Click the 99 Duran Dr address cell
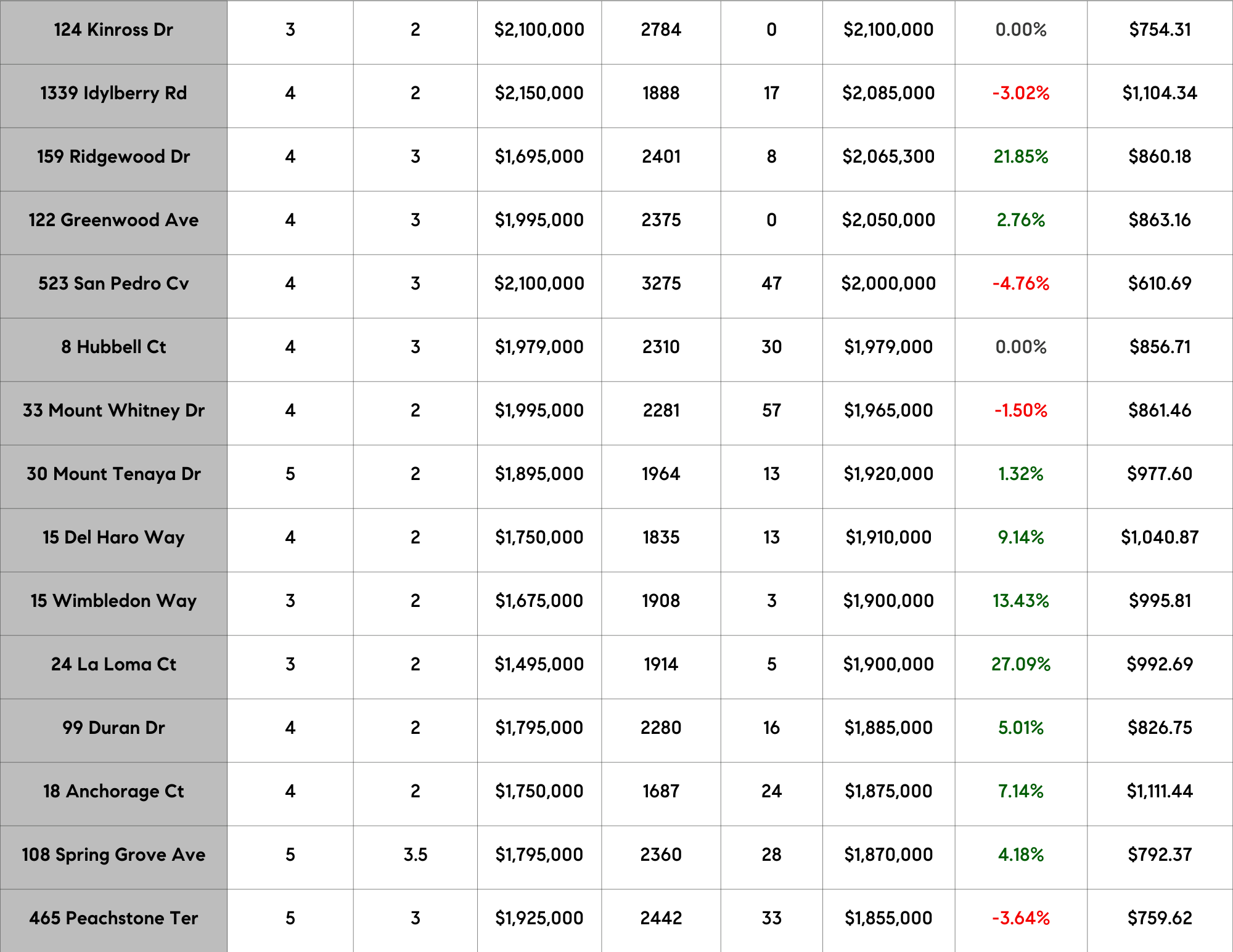The image size is (1233, 952). (113, 728)
